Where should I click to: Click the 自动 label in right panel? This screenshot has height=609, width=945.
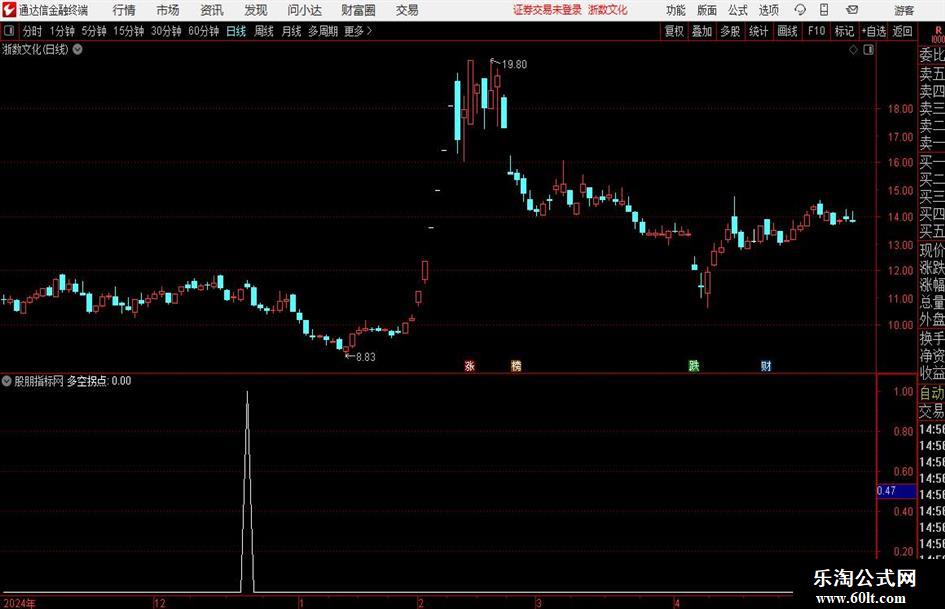pyautogui.click(x=932, y=393)
